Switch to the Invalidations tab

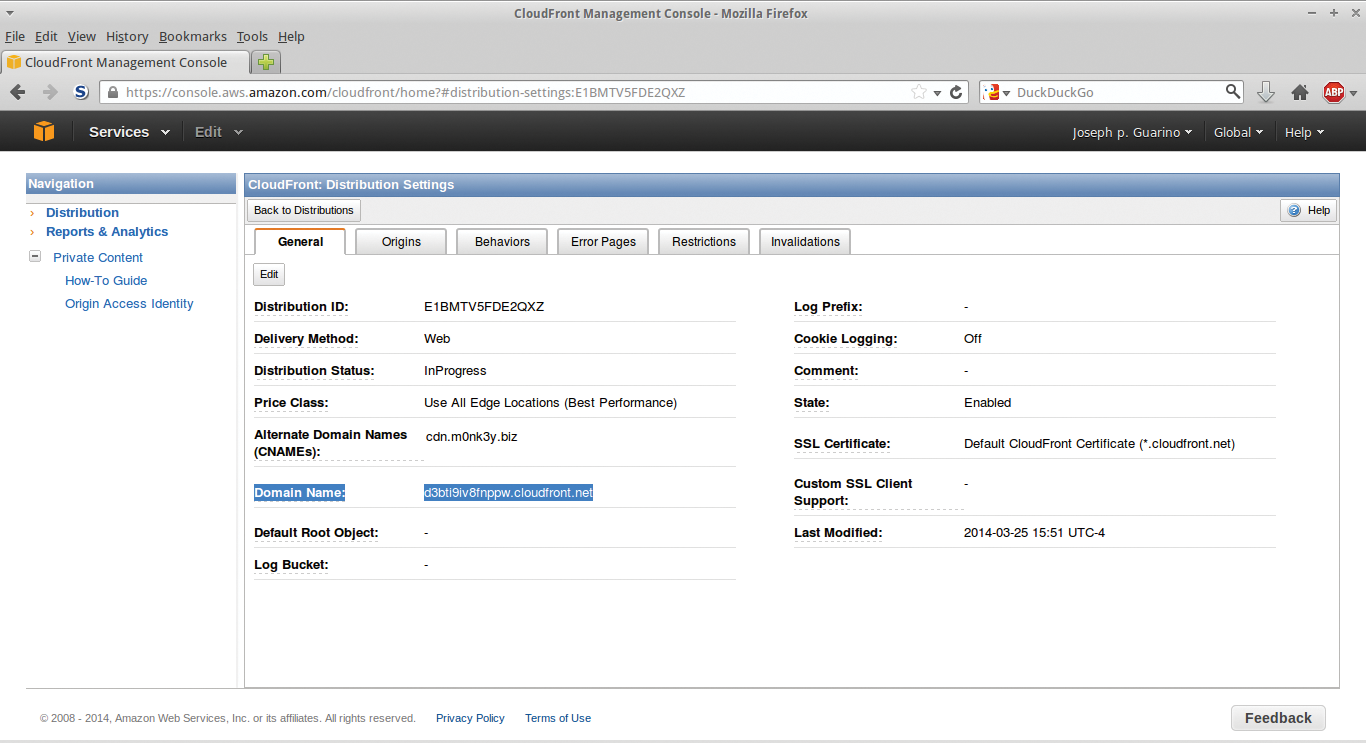tap(805, 242)
